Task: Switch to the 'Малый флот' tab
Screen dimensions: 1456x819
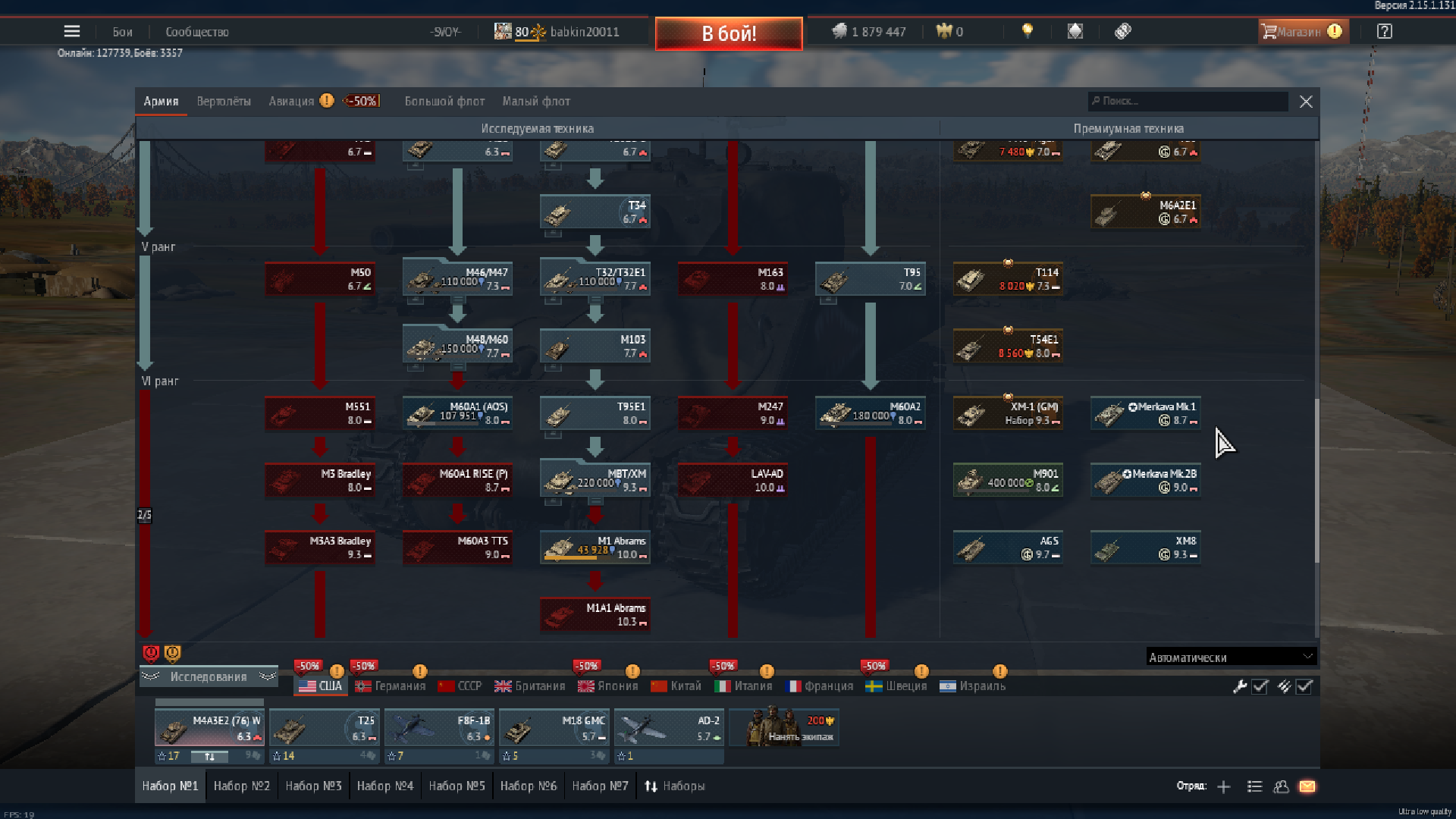Action: [x=536, y=101]
